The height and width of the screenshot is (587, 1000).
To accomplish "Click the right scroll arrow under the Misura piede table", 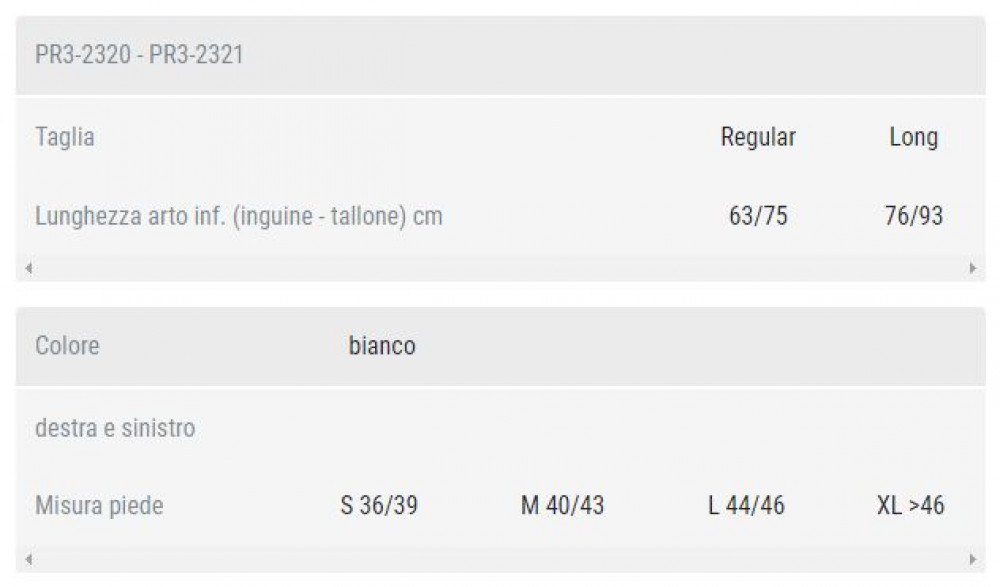I will coord(972,558).
